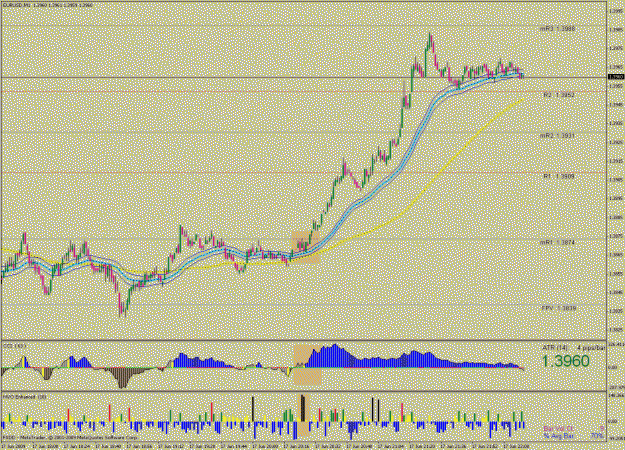This screenshot has width=625, height=450.
Task: Click the pink Bar Vol CL label
Action: (x=558, y=429)
